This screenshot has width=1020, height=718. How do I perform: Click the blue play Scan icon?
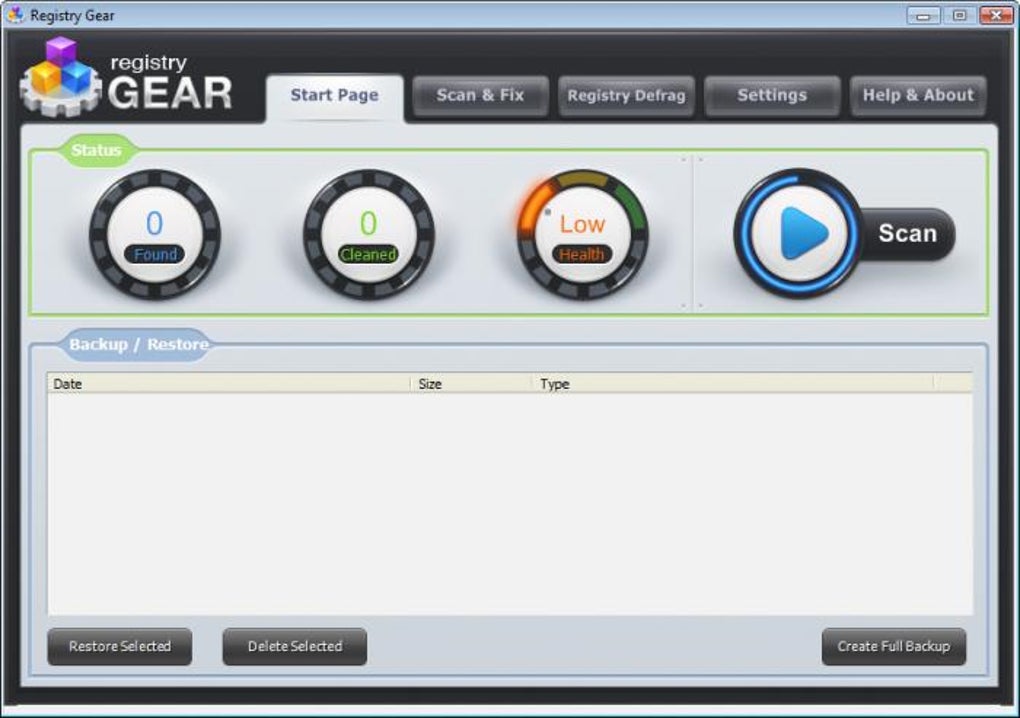tap(799, 233)
